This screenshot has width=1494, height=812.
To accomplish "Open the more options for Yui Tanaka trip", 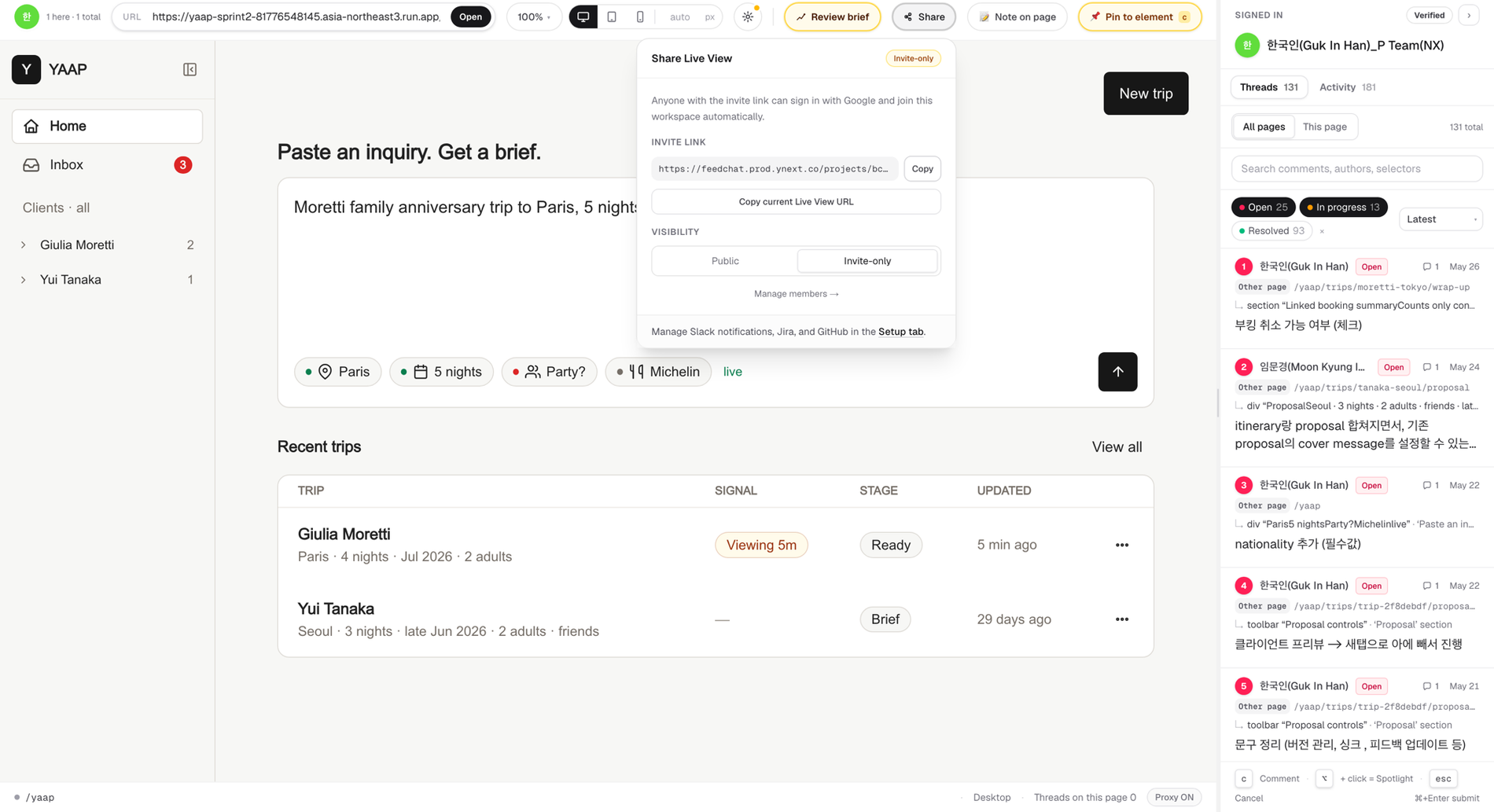I will (1122, 619).
